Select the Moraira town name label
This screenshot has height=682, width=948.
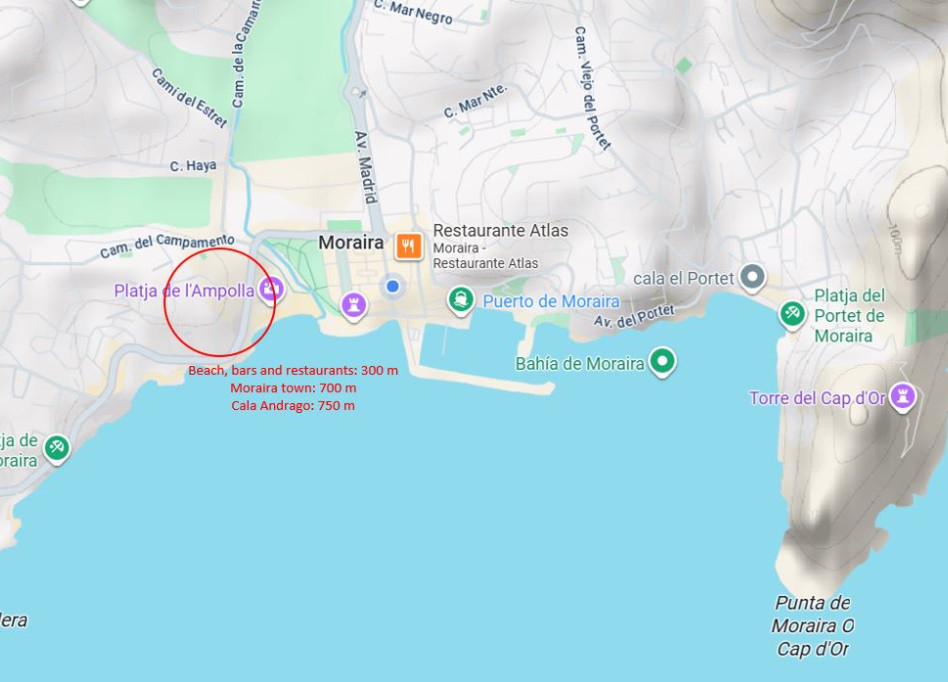(351, 242)
